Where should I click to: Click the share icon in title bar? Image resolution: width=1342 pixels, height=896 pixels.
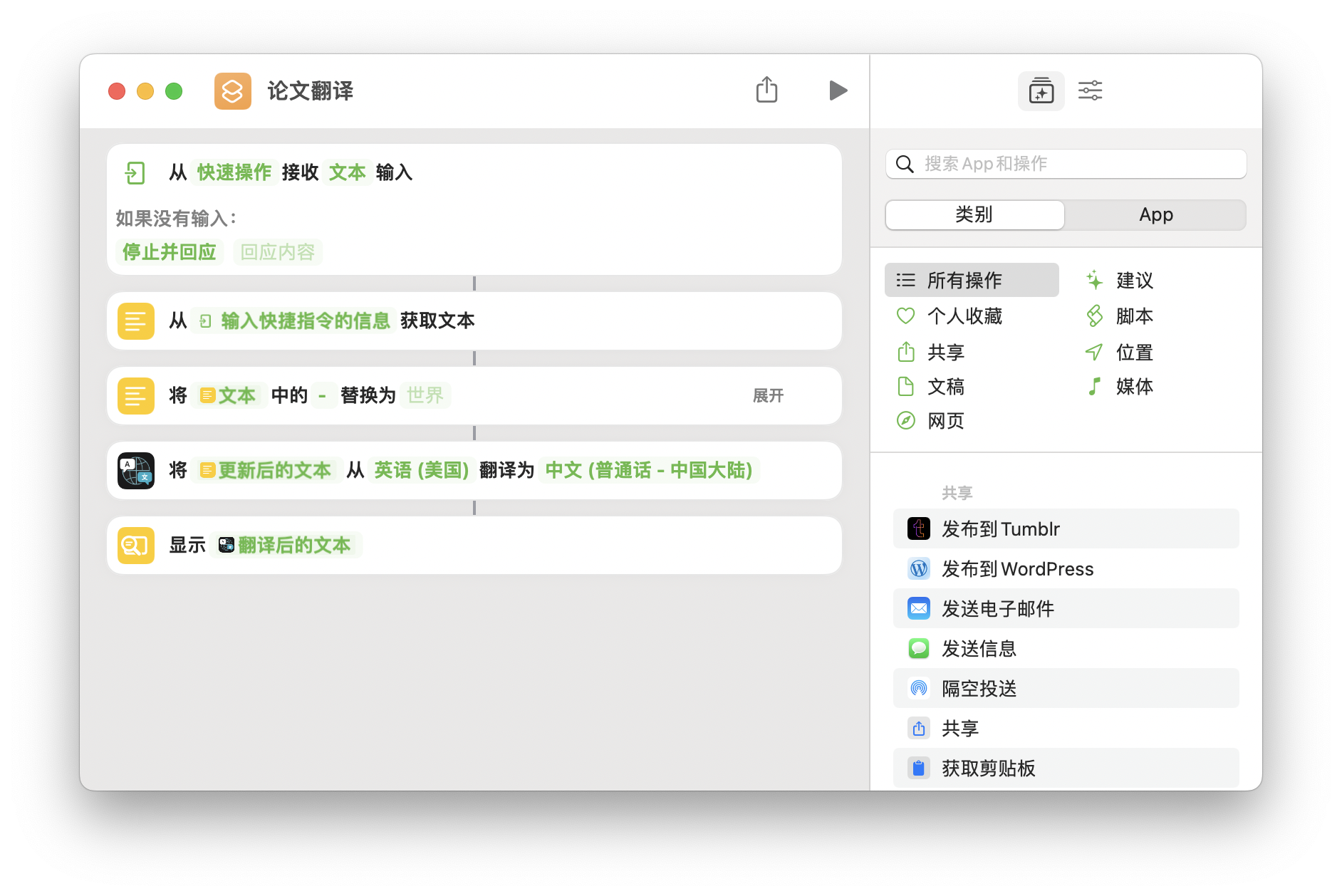click(766, 90)
